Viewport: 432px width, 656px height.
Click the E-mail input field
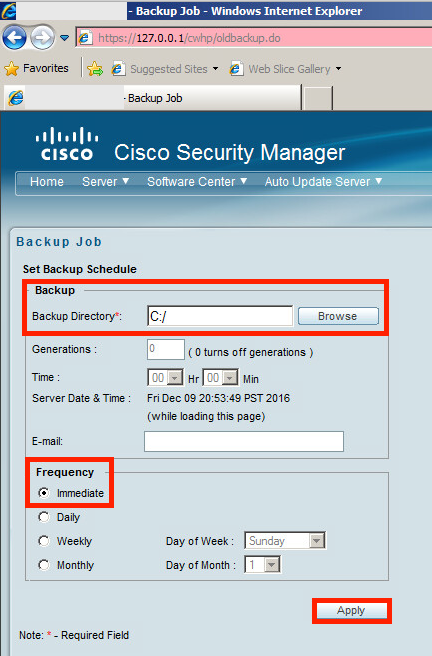[244, 441]
